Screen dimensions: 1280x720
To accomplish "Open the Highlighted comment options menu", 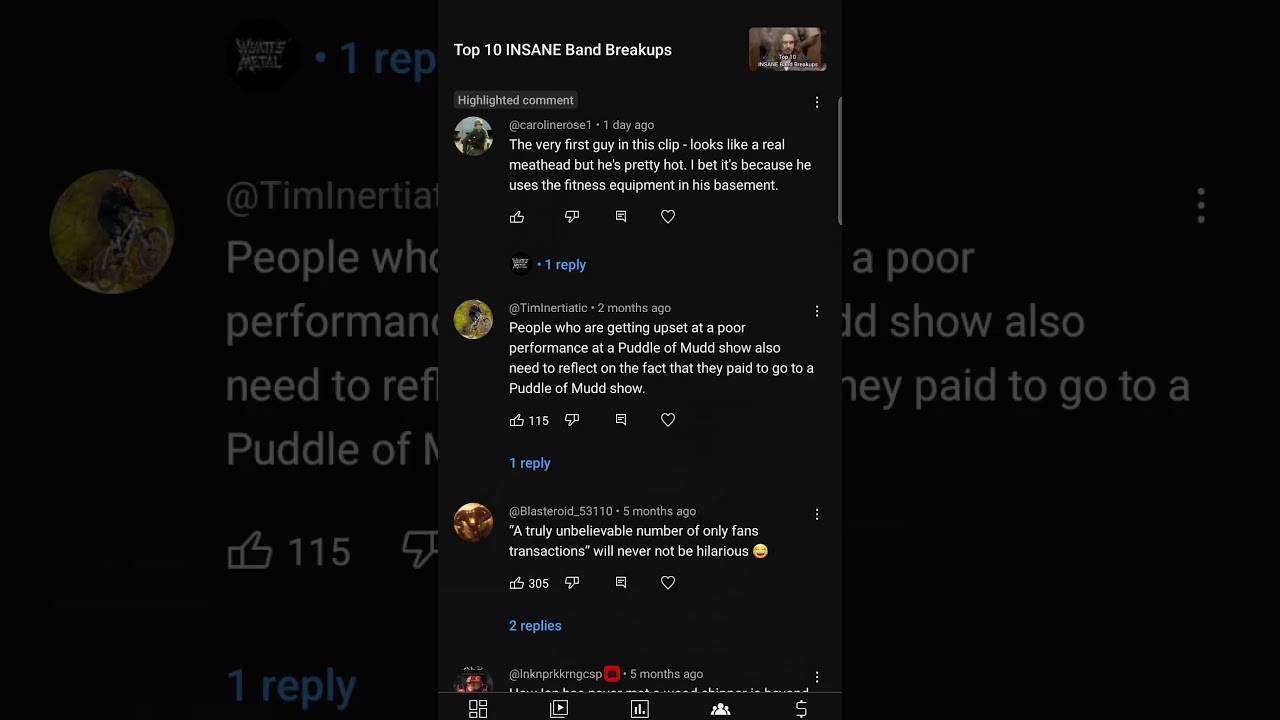I will [817, 102].
